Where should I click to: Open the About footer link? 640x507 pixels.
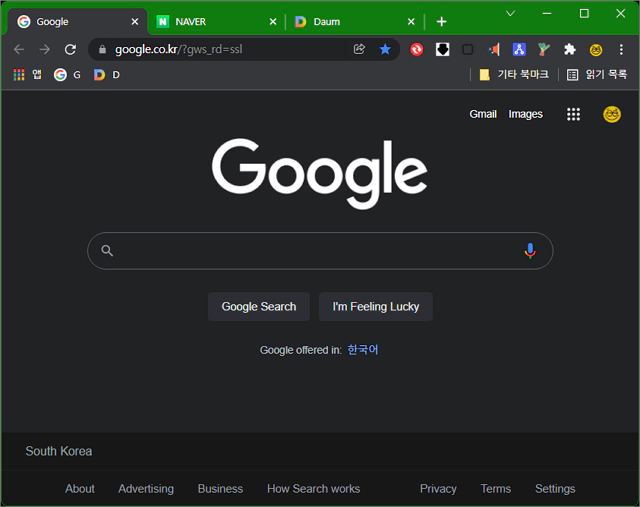point(80,489)
